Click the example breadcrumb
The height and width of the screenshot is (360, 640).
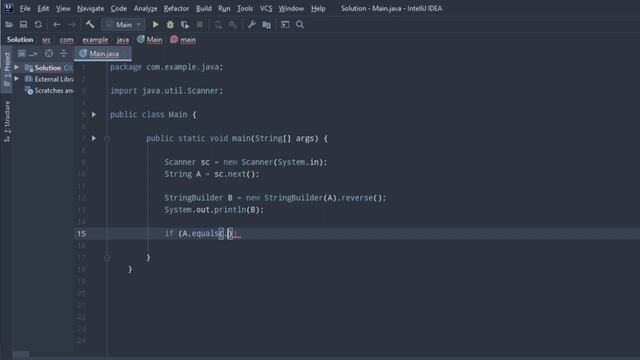click(x=95, y=40)
